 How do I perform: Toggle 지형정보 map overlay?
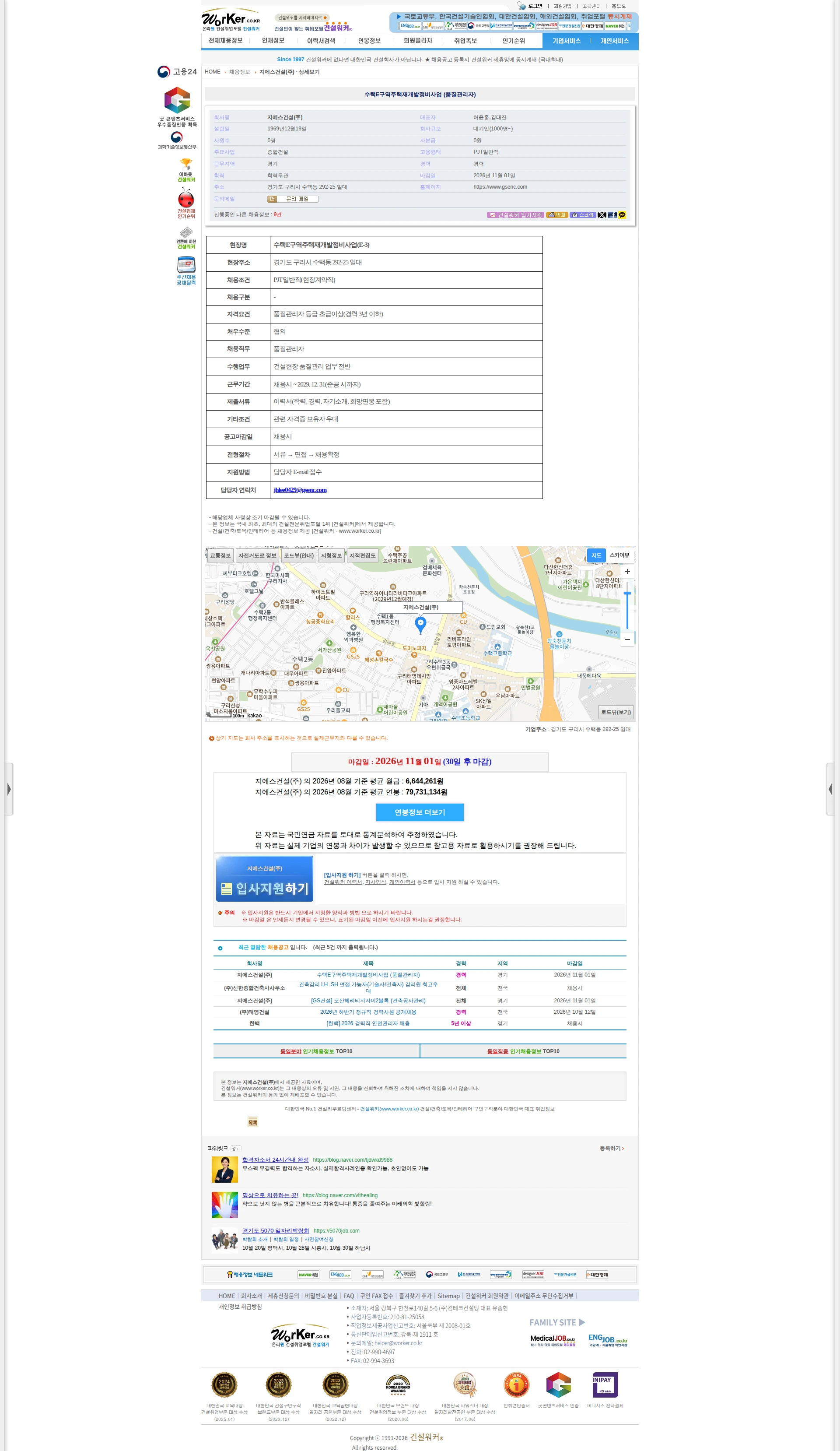[x=331, y=555]
